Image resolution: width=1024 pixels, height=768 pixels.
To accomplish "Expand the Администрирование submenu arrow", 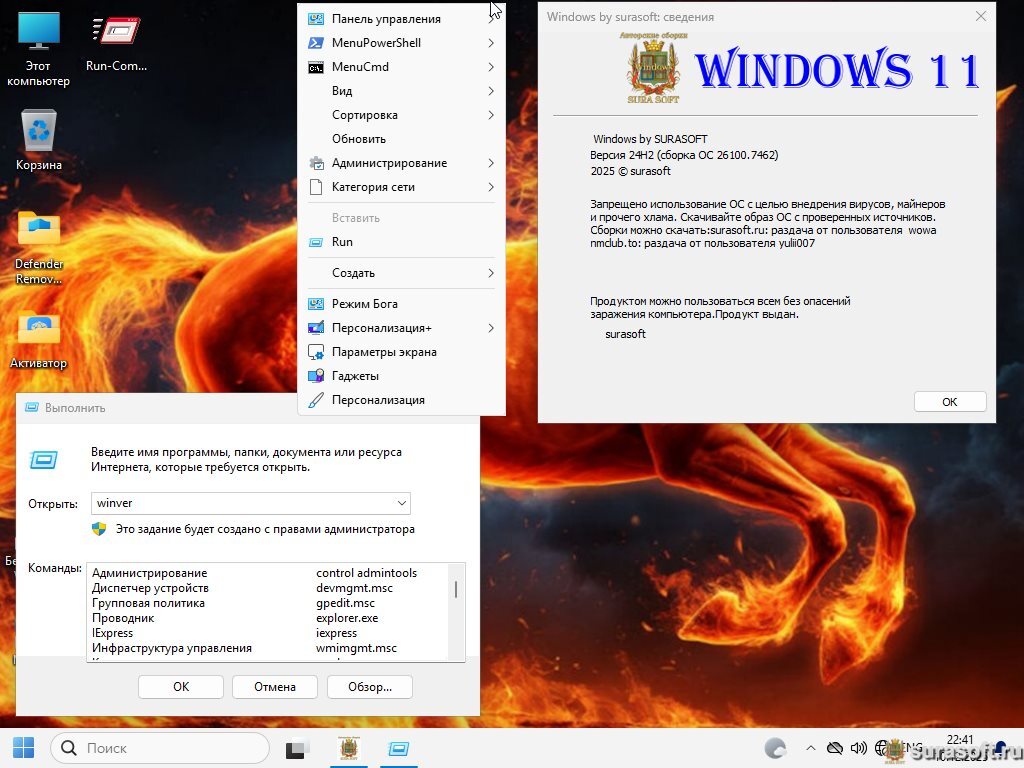I will tap(490, 163).
